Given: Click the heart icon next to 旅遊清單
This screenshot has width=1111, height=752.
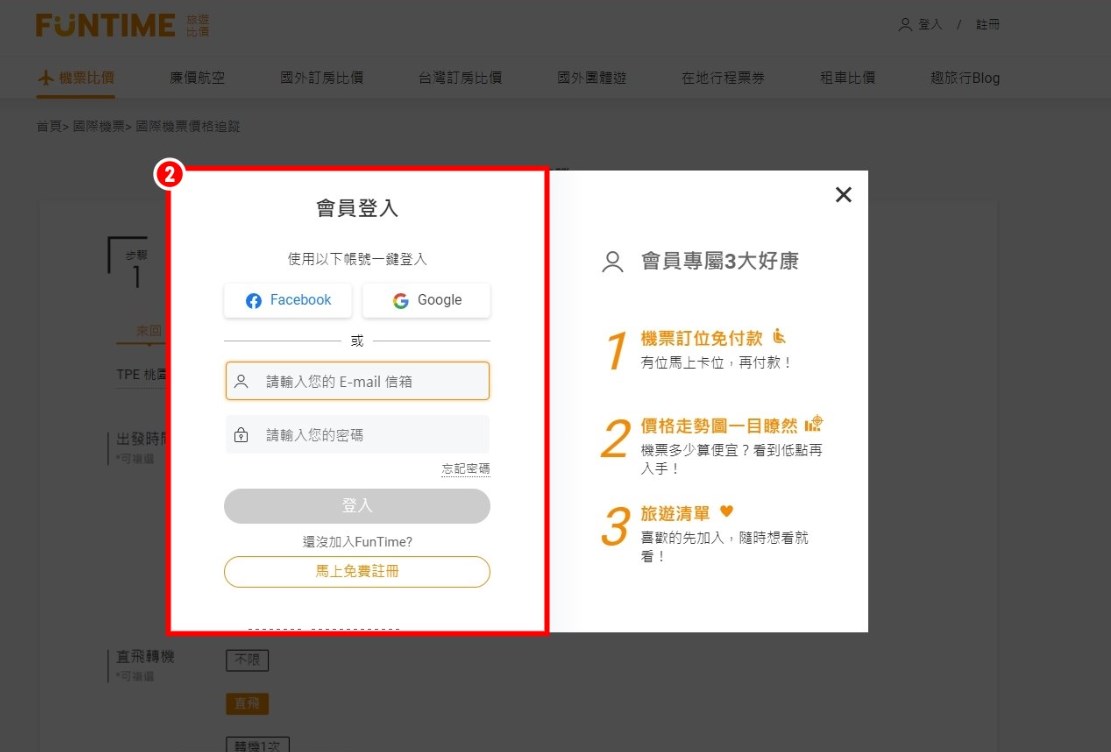Looking at the screenshot, I should [727, 511].
